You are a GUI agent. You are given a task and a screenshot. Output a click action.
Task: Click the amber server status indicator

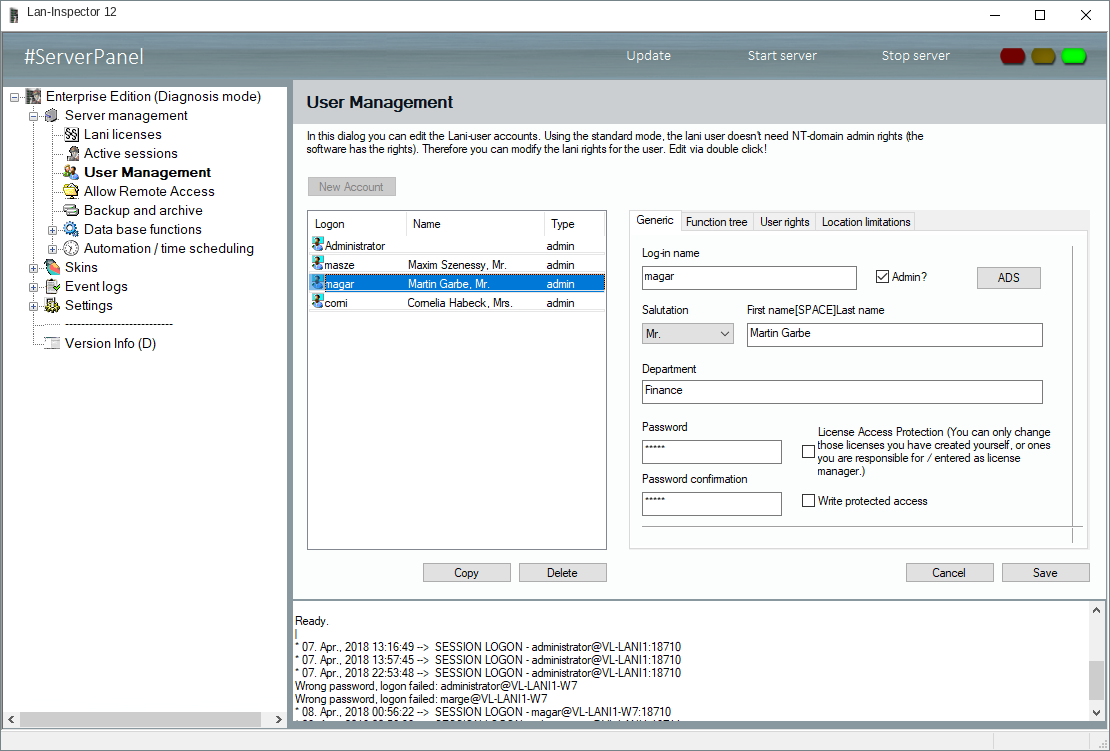pos(1043,56)
